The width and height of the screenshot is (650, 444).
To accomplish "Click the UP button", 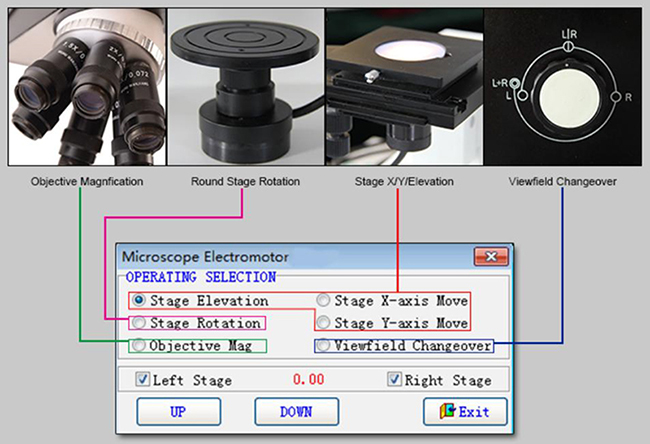I will (x=179, y=412).
